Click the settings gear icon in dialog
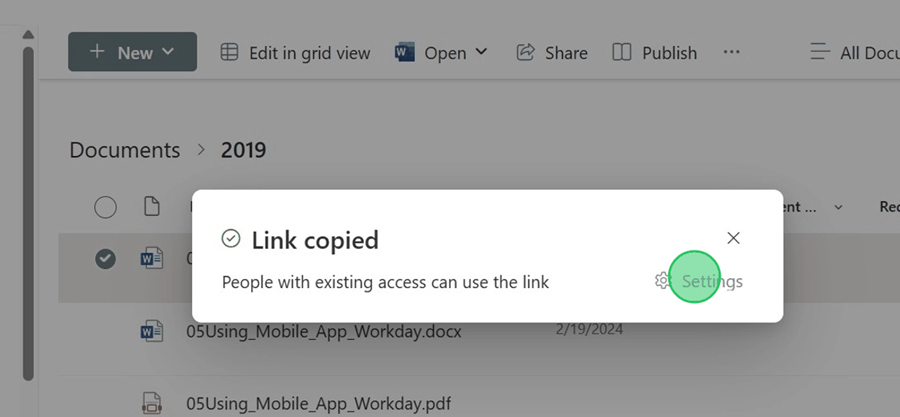 662,281
